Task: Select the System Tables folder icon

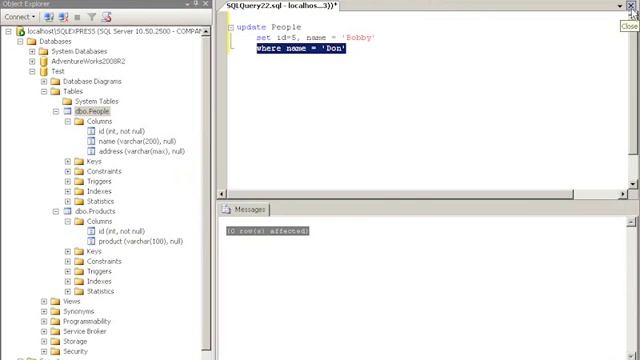Action: click(67, 101)
